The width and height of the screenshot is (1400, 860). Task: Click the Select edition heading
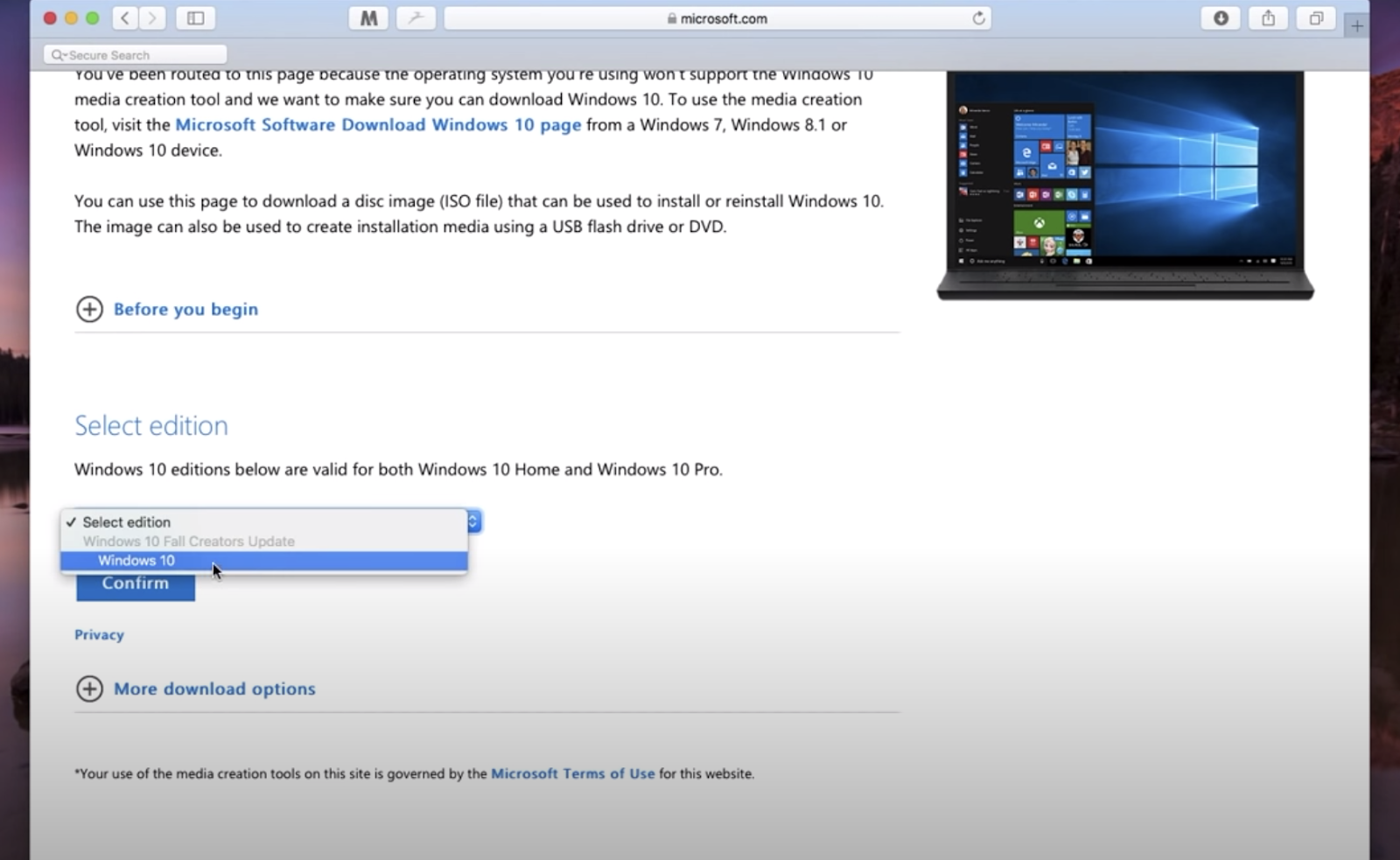point(151,425)
